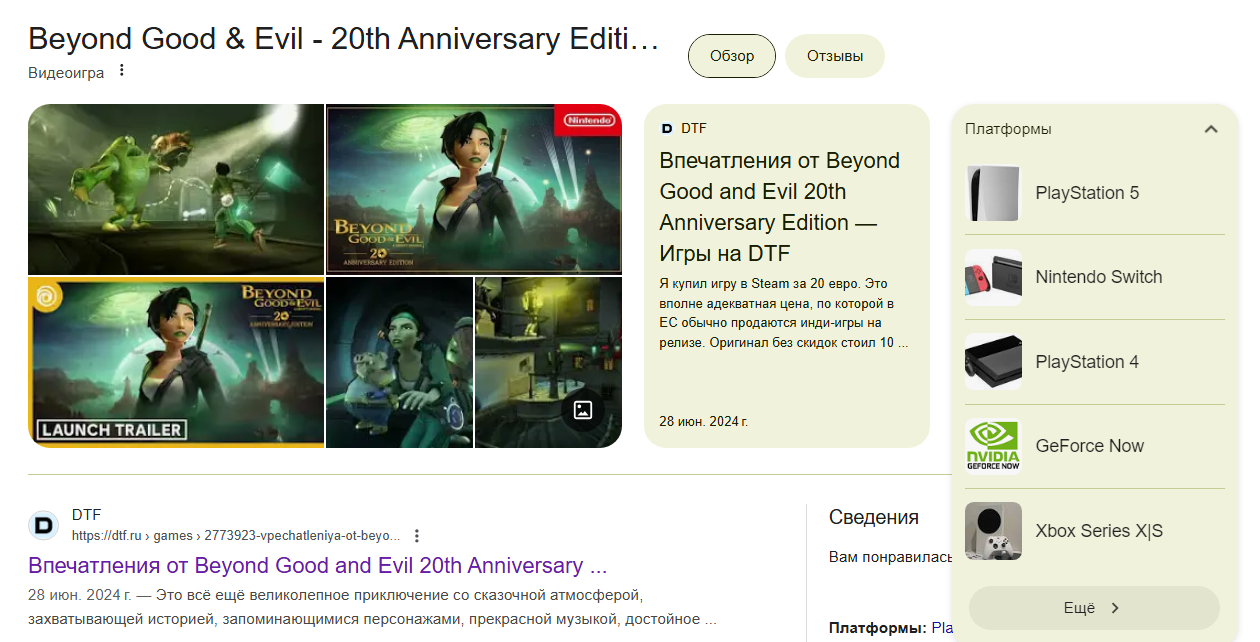1260x642 pixels.
Task: Click the Xbox Series X|S console image
Action: pyautogui.click(x=993, y=531)
